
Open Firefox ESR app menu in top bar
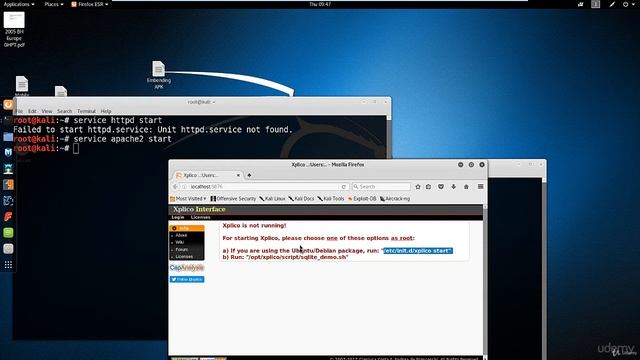click(x=90, y=4)
